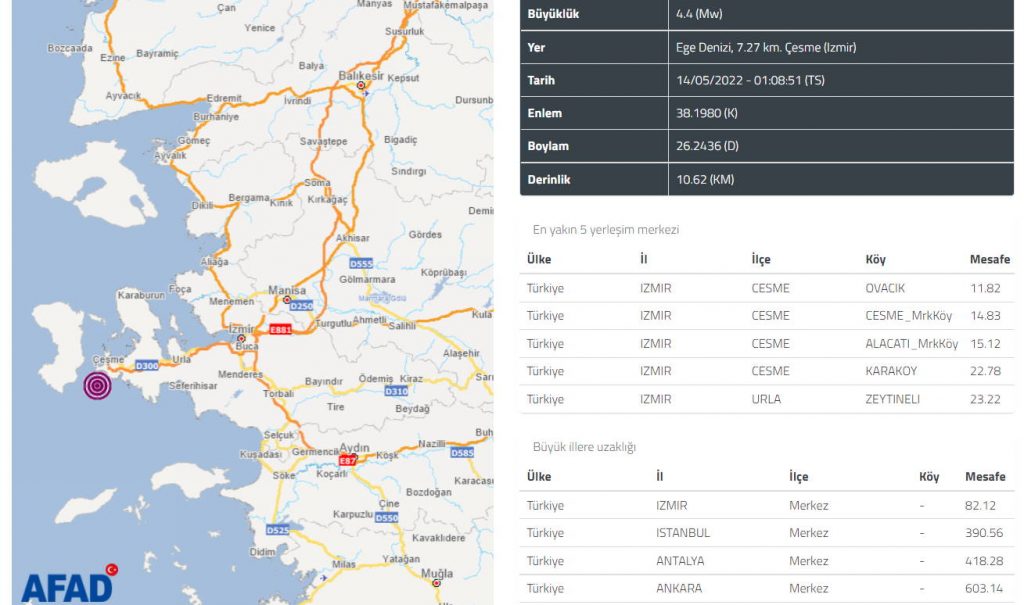Click the D525 road shield near Didim
This screenshot has height=605, width=1024.
(277, 529)
